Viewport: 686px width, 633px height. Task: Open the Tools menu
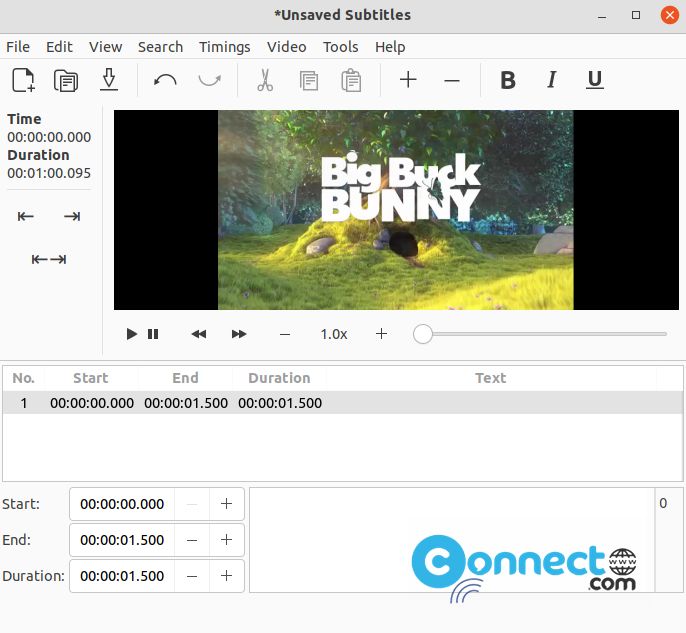click(340, 47)
